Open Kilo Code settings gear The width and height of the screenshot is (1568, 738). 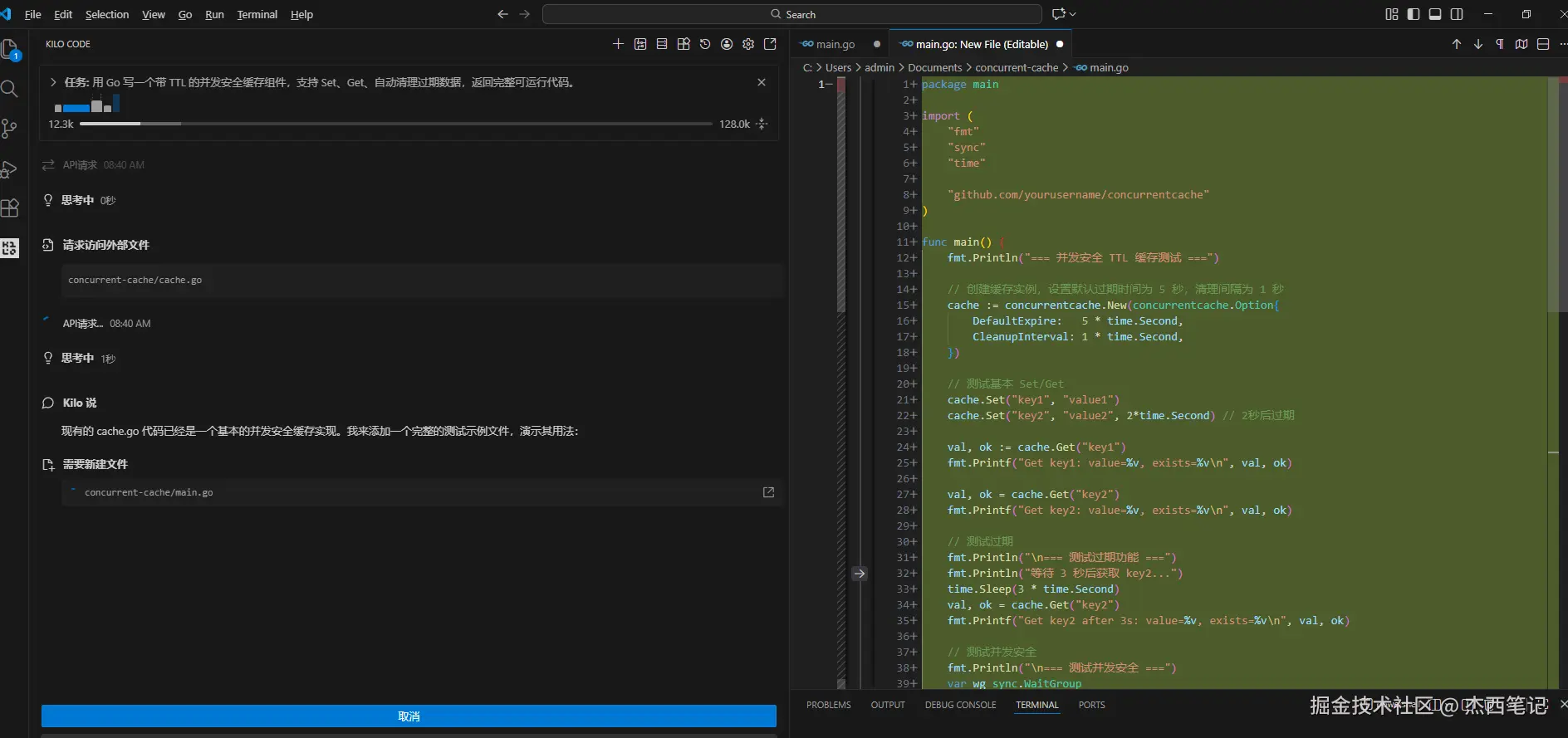point(748,44)
